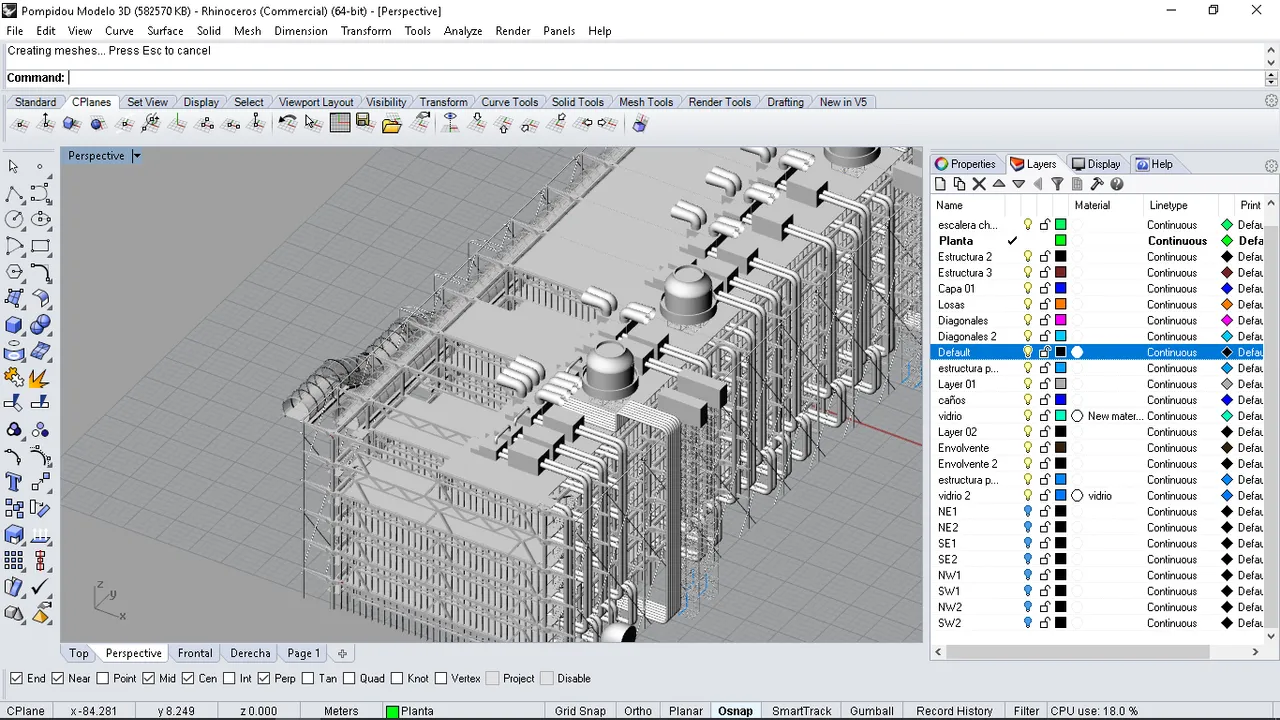Open the Analyze menu

tap(463, 31)
